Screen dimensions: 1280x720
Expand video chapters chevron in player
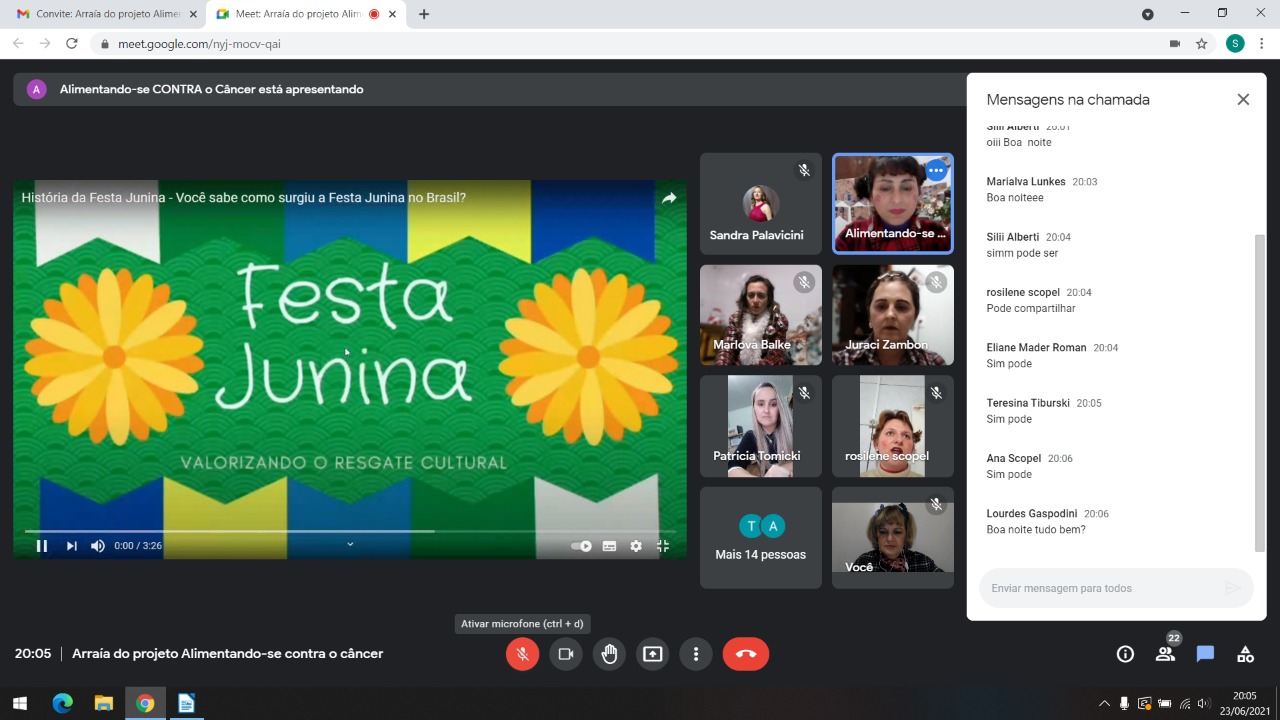coord(350,544)
